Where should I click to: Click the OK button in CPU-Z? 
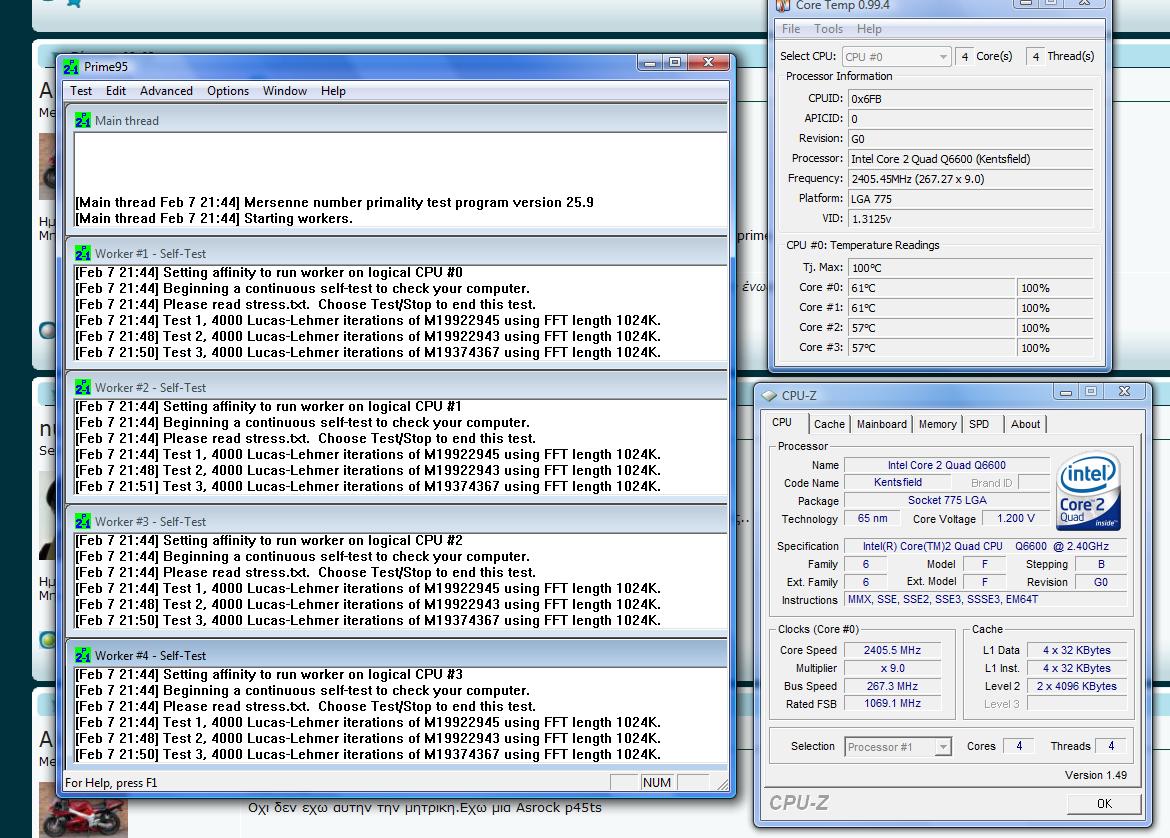[1104, 804]
